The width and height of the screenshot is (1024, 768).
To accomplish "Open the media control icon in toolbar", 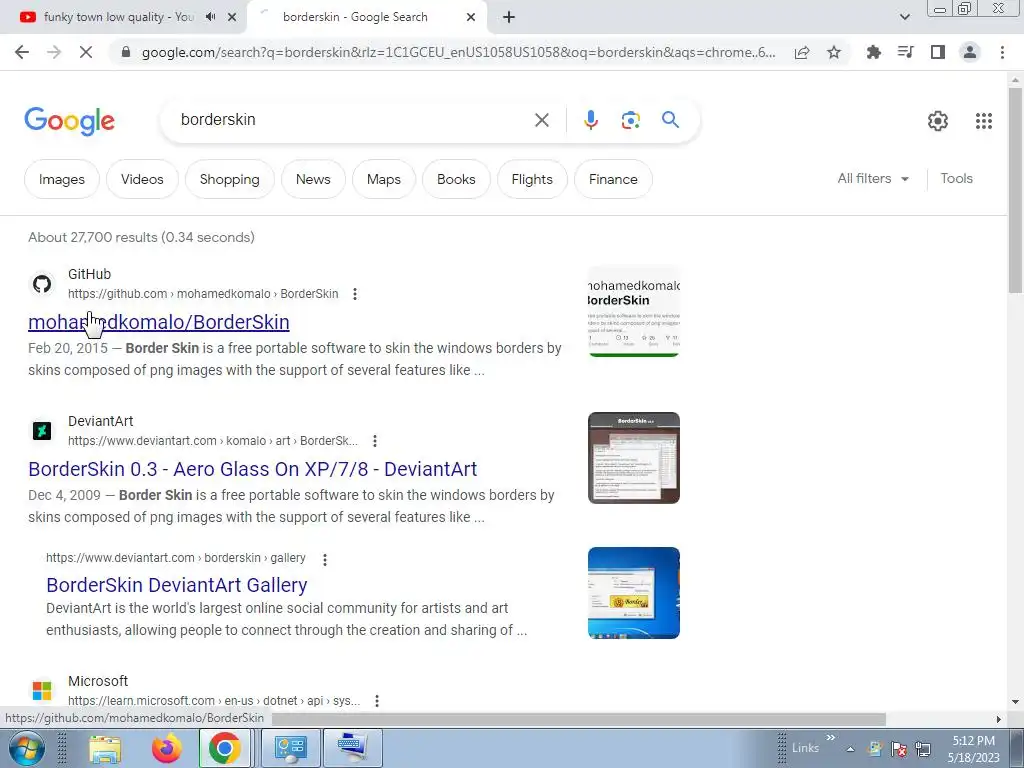I will tap(905, 52).
